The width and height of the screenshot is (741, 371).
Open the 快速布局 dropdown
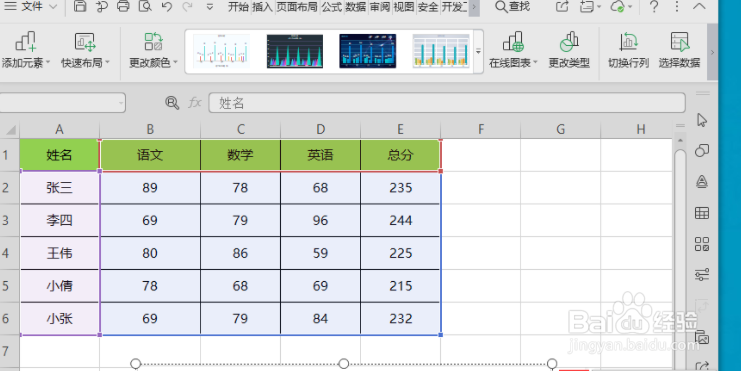(85, 50)
